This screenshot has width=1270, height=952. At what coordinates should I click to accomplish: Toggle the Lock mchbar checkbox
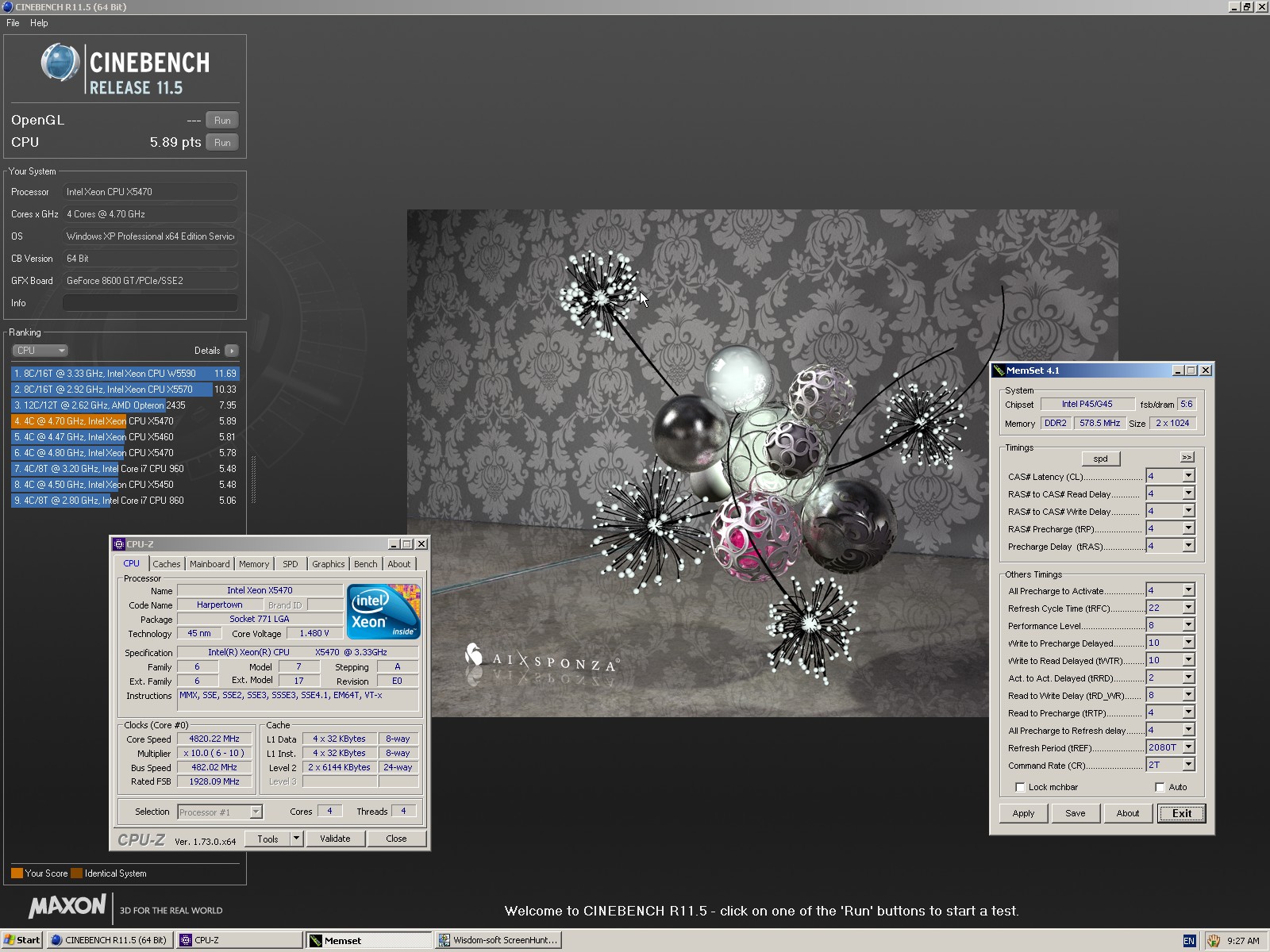(1020, 787)
